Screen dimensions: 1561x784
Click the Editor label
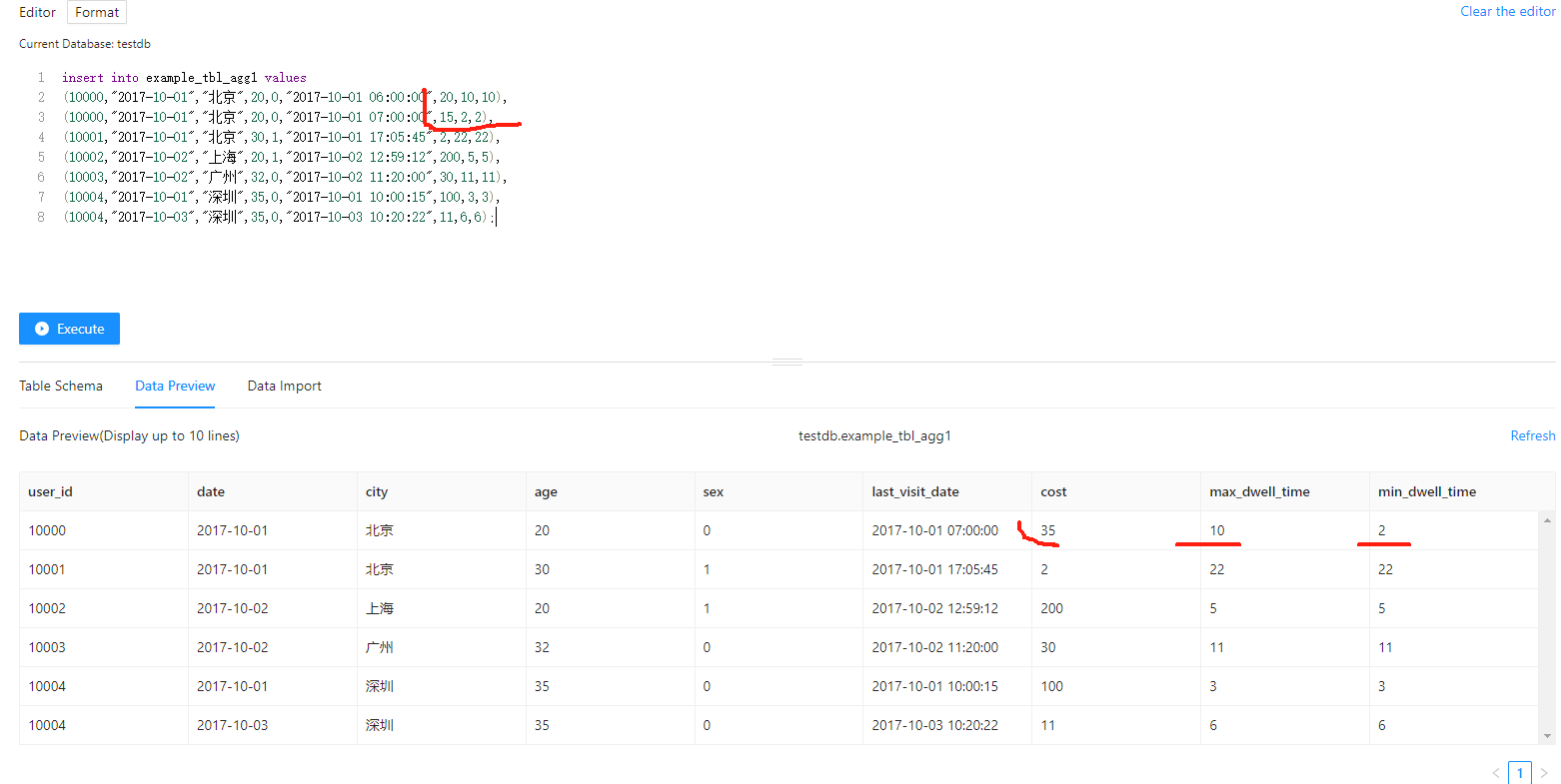click(x=37, y=12)
